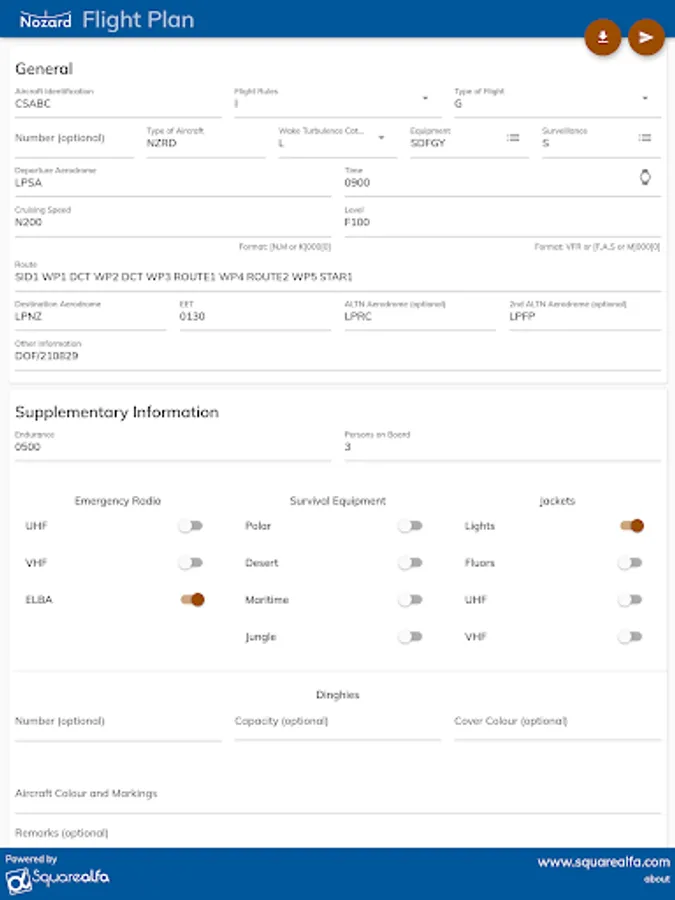Viewport: 675px width, 900px height.
Task: Enable the Polar survival equipment switch
Action: [410, 526]
